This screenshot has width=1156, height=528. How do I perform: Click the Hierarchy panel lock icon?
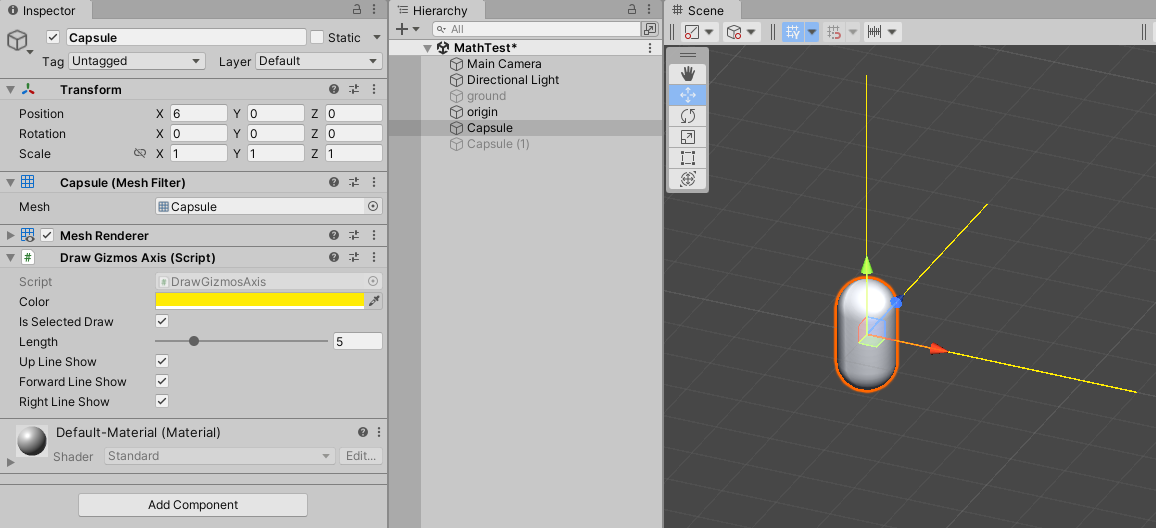tap(632, 9)
